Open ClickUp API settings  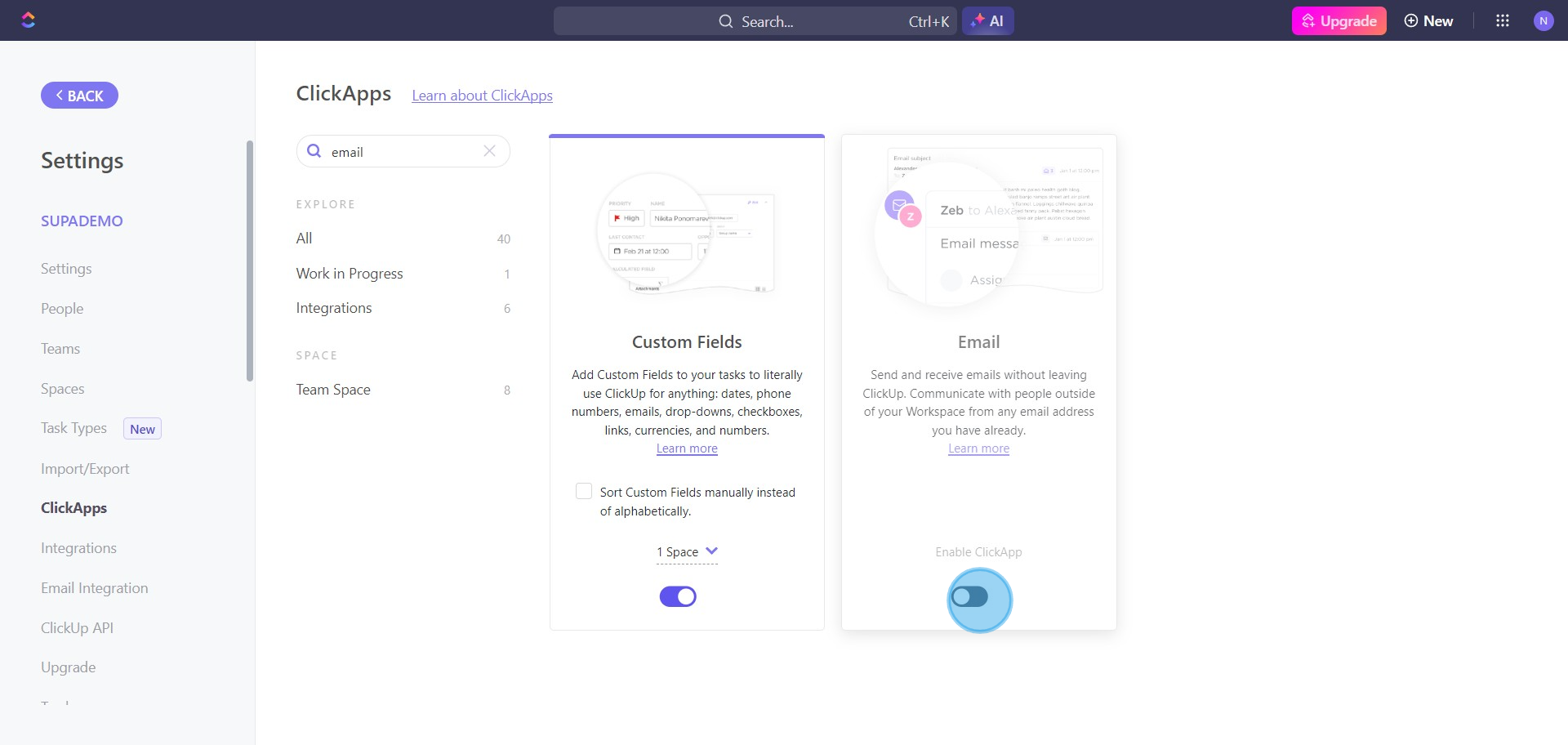click(77, 628)
